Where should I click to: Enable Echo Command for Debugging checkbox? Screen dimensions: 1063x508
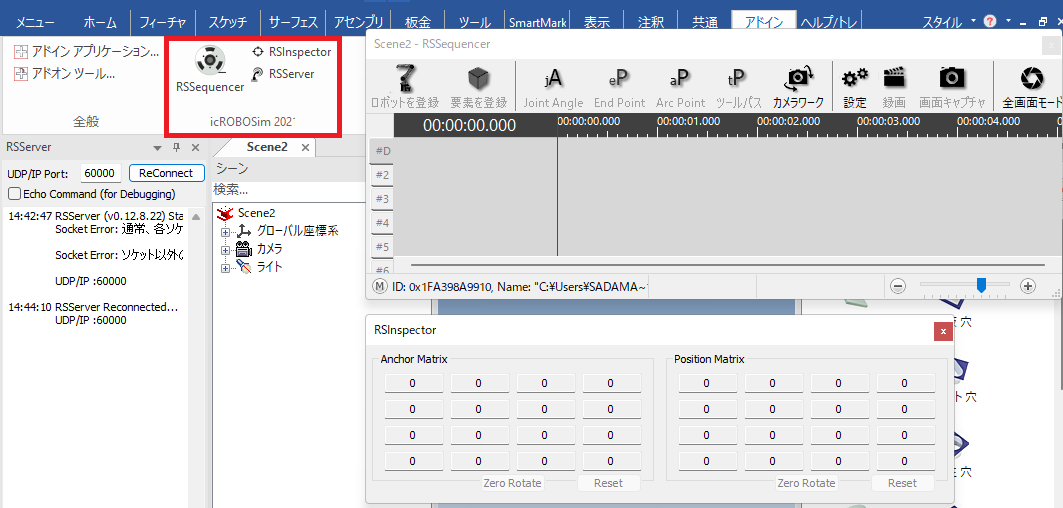coord(14,194)
